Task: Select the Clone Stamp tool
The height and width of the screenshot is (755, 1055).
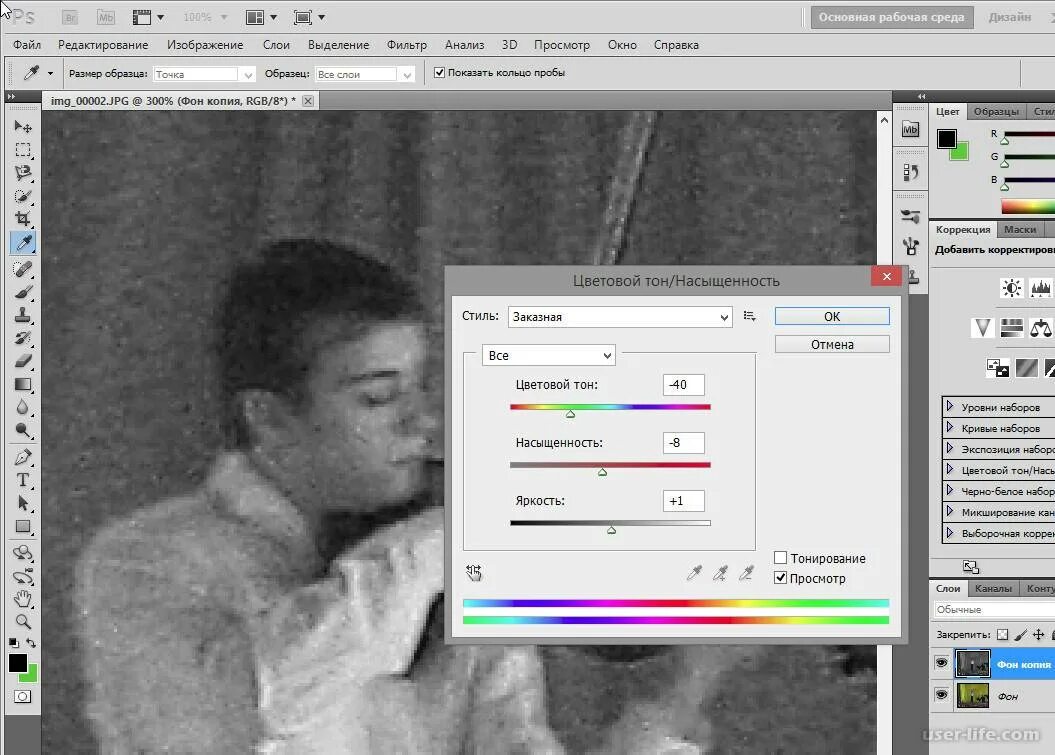Action: point(23,315)
